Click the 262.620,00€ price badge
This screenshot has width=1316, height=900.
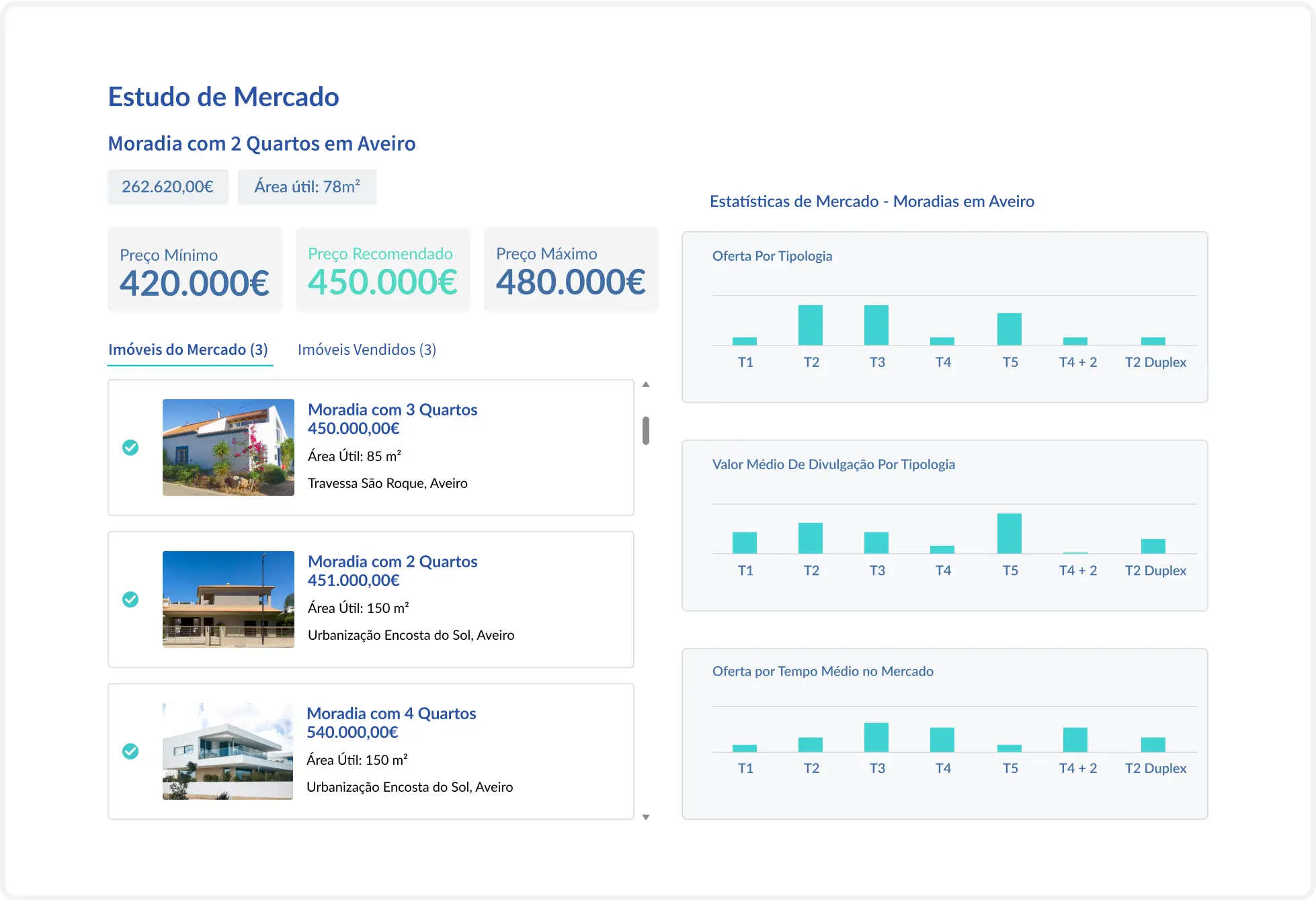pos(167,186)
